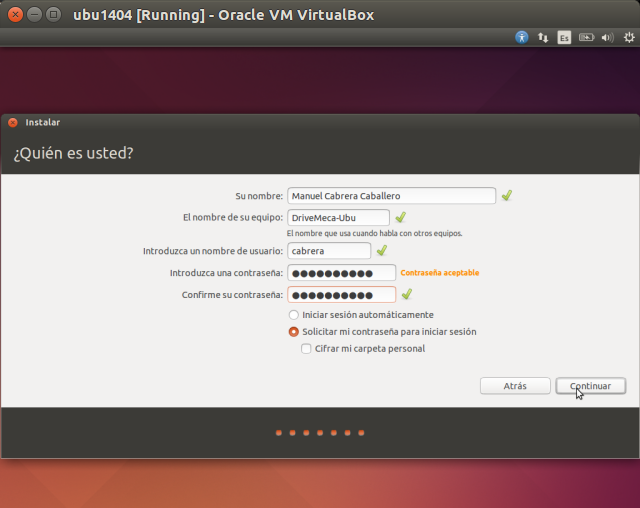640x508 pixels.
Task: Click the Su nombre: label
Action: coord(259,196)
